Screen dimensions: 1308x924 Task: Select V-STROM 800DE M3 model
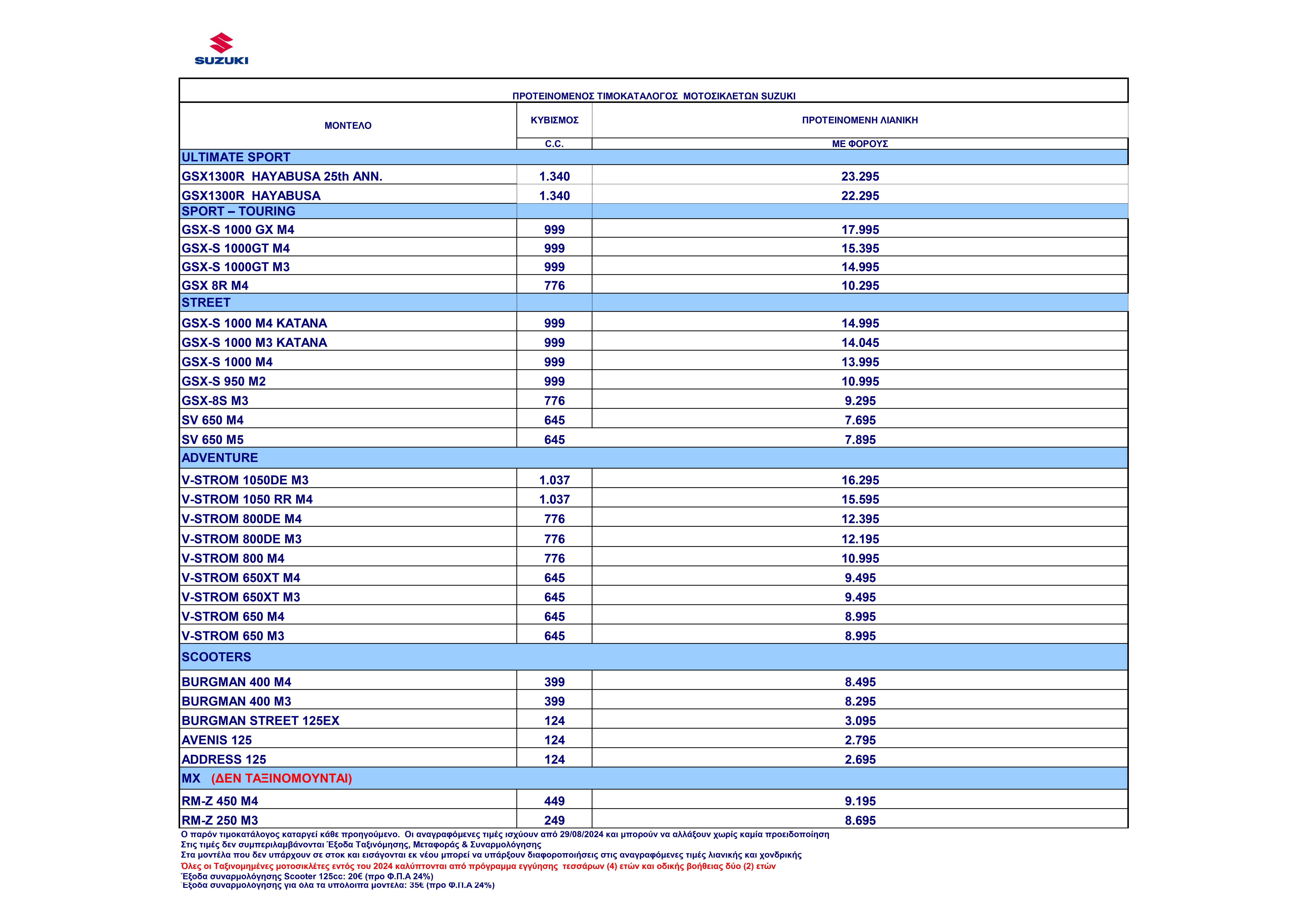click(242, 539)
